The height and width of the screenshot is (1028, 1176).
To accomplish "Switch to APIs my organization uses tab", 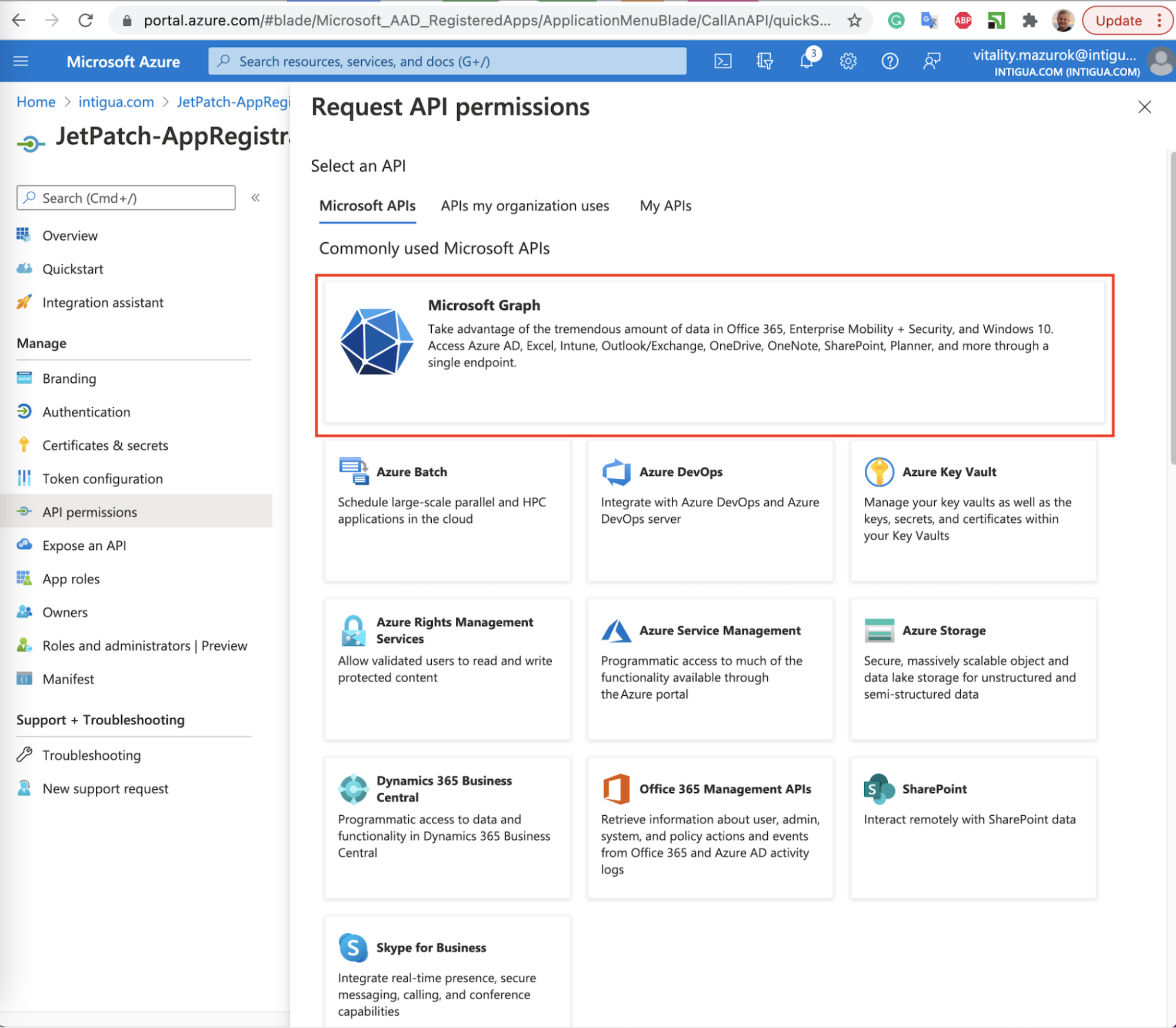I will 525,206.
